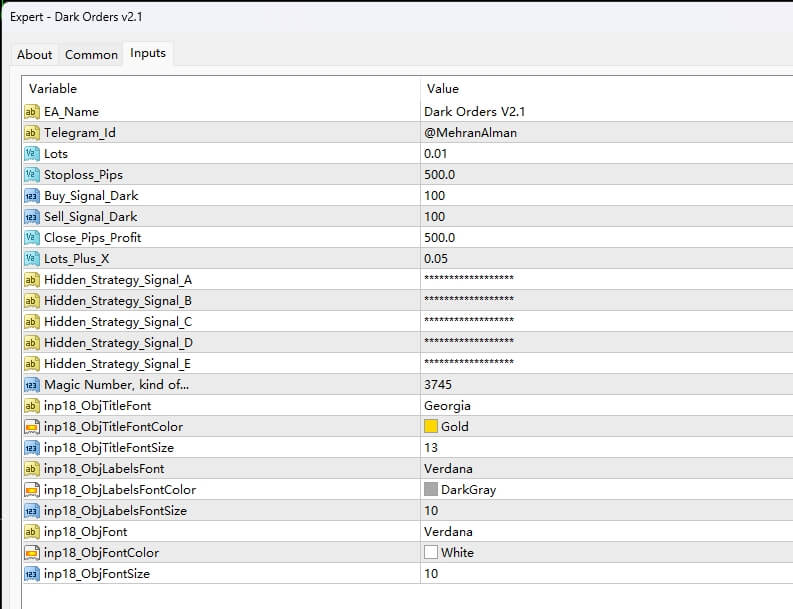
Task: Pick the White color swatch
Action: coord(431,552)
